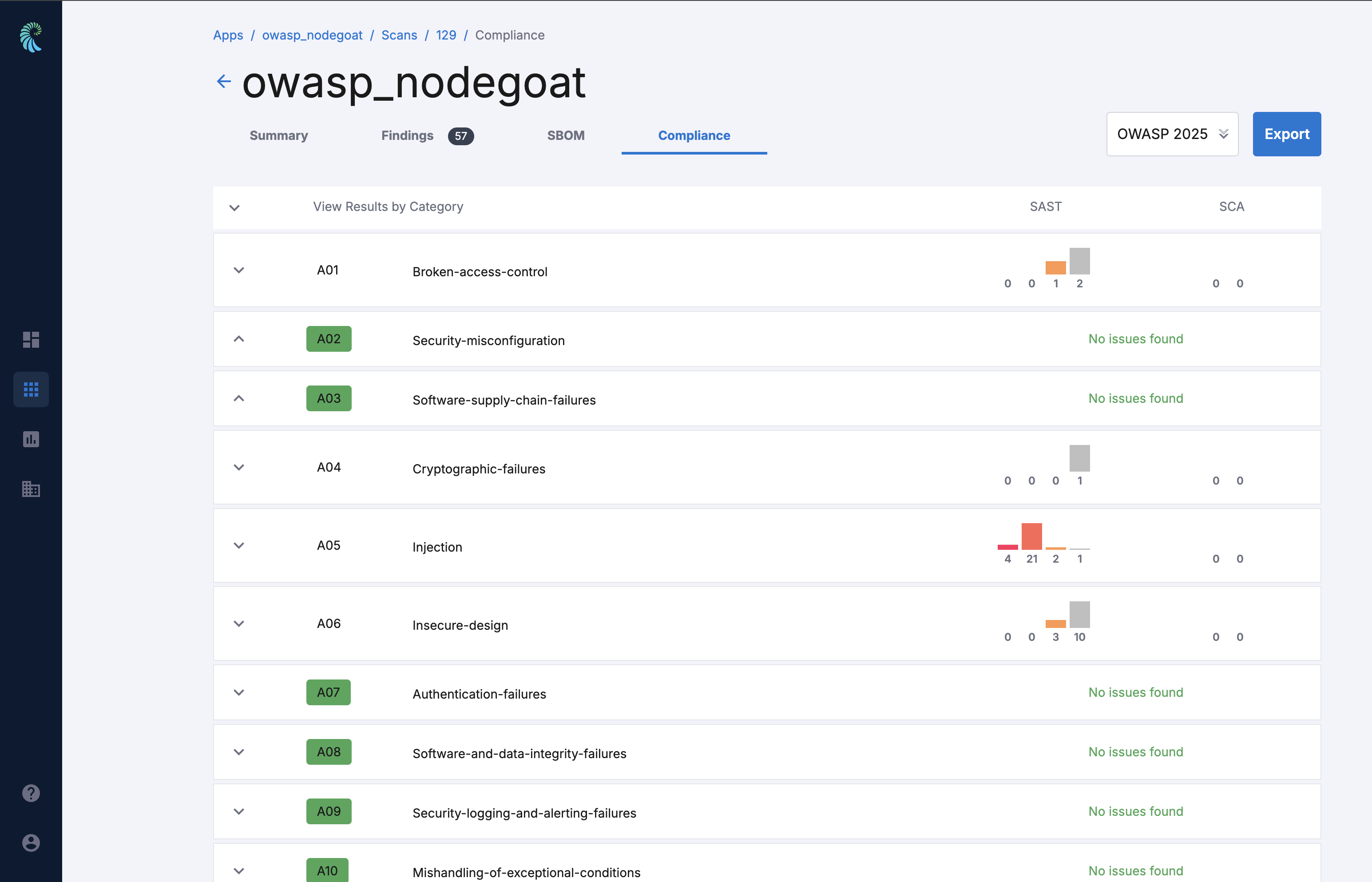Viewport: 1372px width, 882px height.
Task: Click No issues found for Authentication-failures
Action: pos(1135,692)
